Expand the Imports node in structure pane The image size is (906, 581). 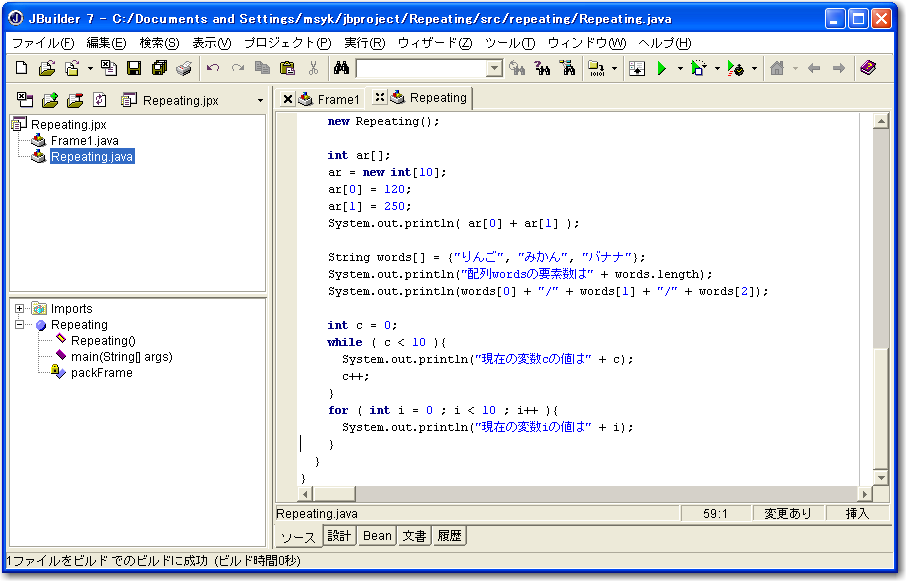click(x=20, y=309)
